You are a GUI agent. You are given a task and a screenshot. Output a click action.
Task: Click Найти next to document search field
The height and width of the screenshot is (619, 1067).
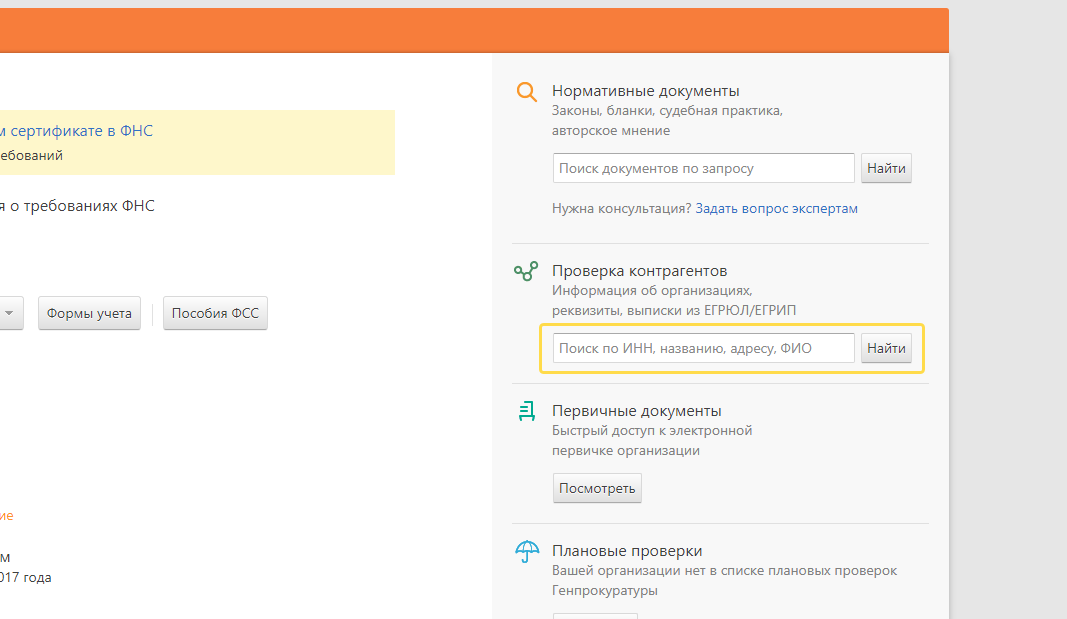pyautogui.click(x=886, y=168)
